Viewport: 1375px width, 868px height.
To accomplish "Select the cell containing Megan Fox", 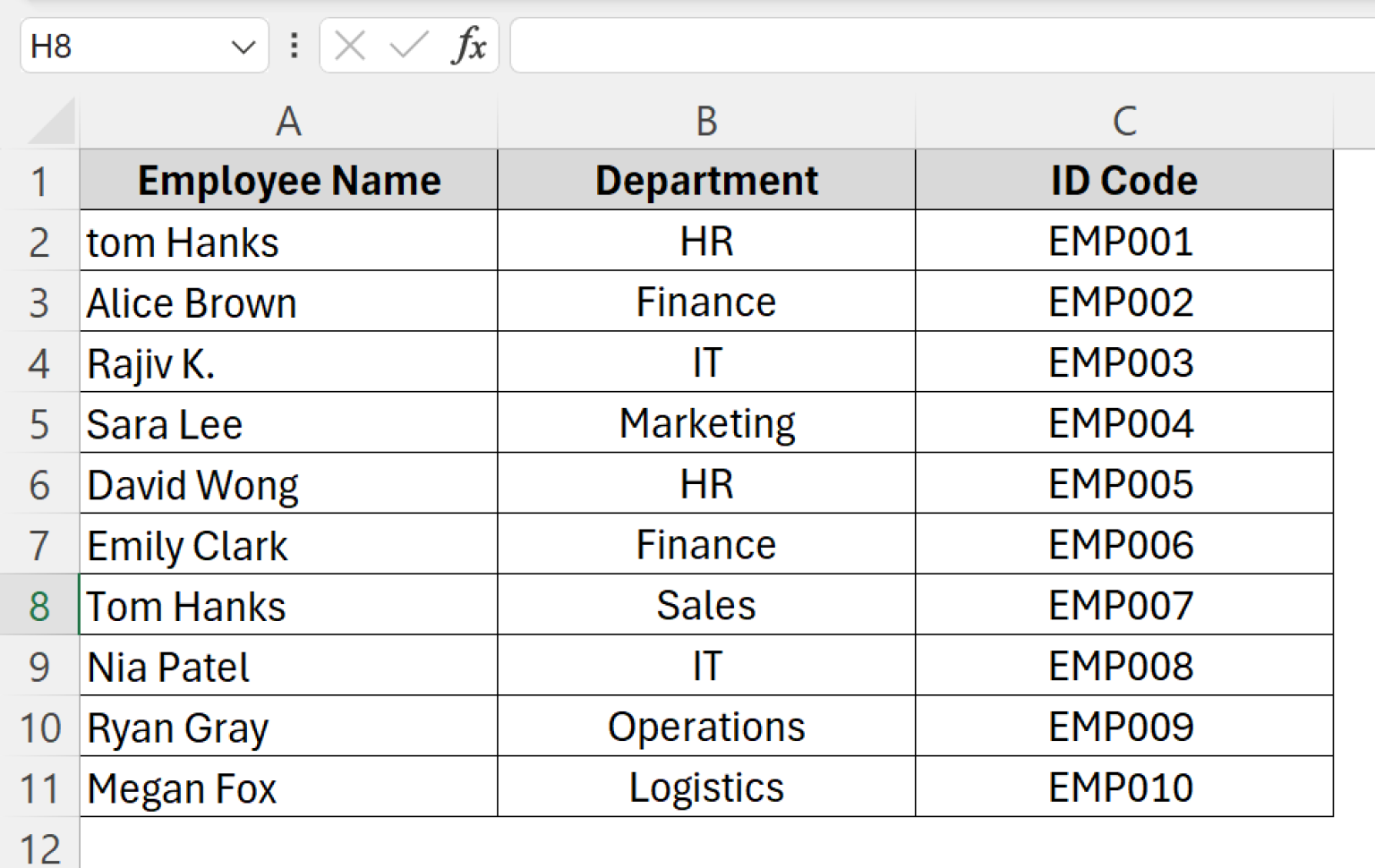I will (288, 787).
